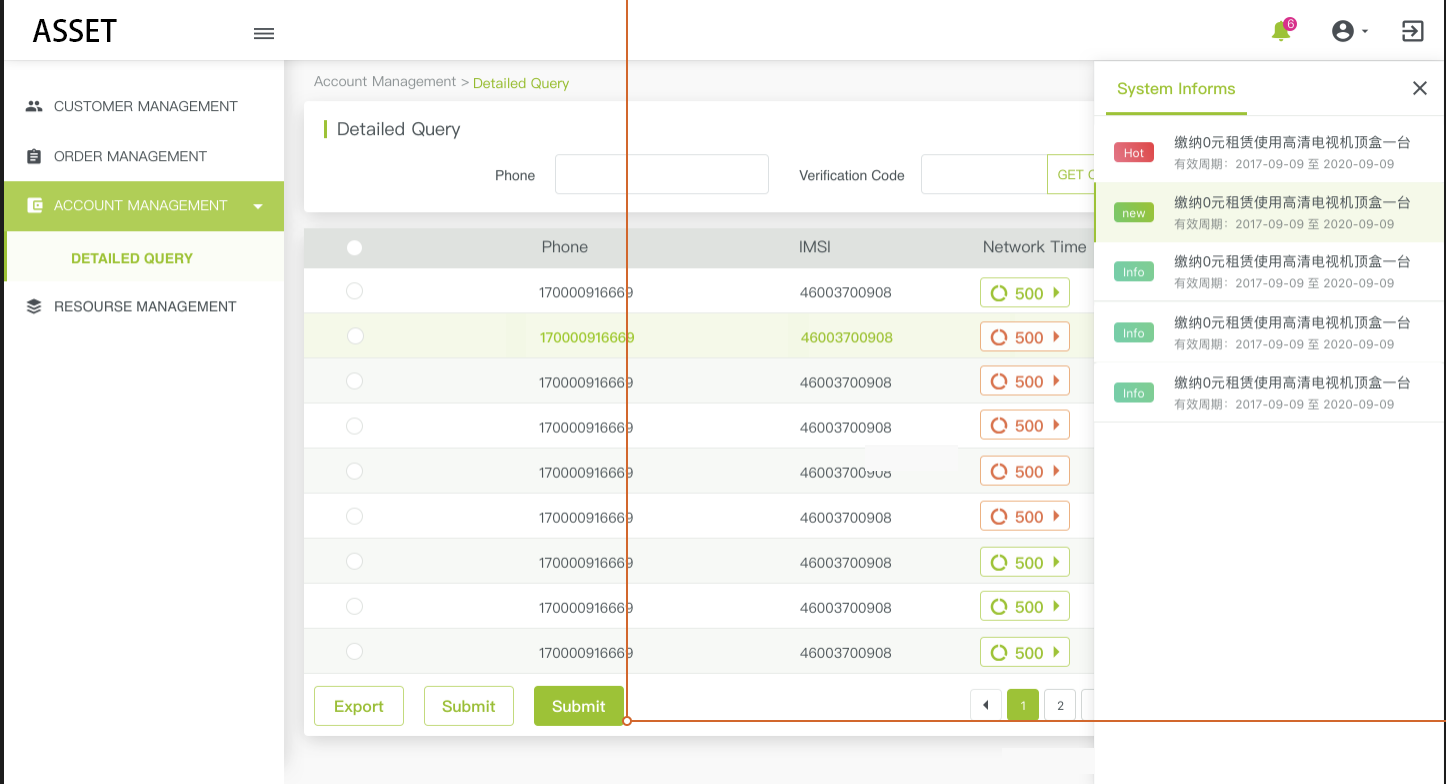This screenshot has width=1446, height=784.
Task: Click the Phone input field
Action: (x=661, y=174)
